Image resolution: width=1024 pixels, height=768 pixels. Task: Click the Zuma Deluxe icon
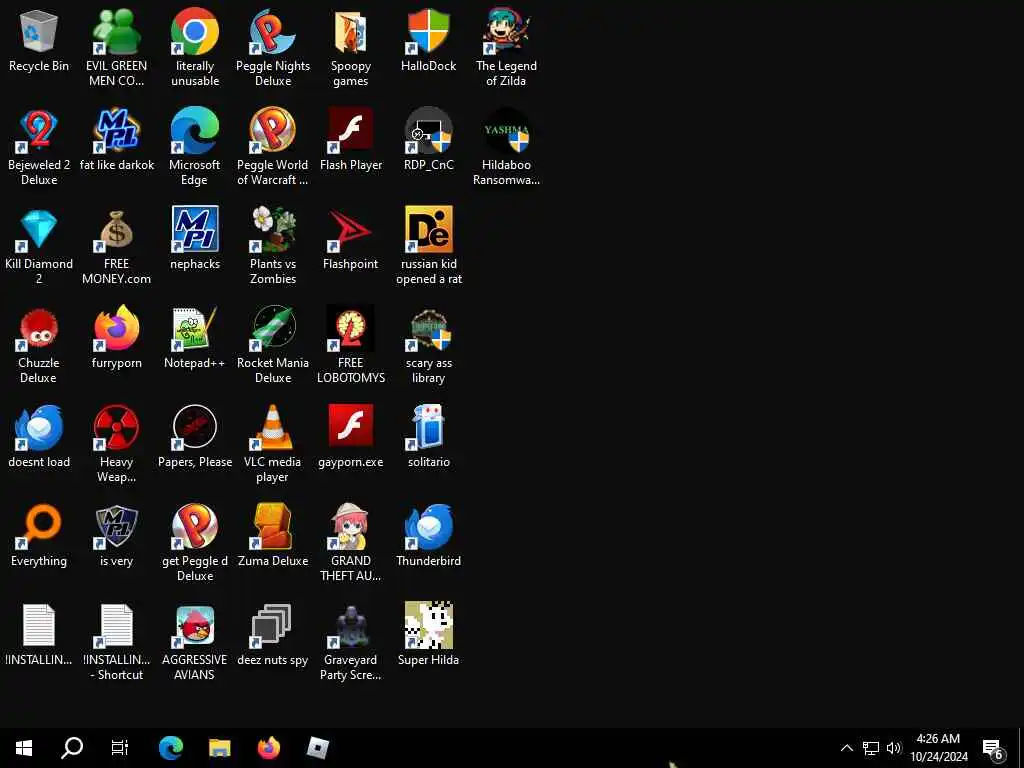(x=272, y=526)
